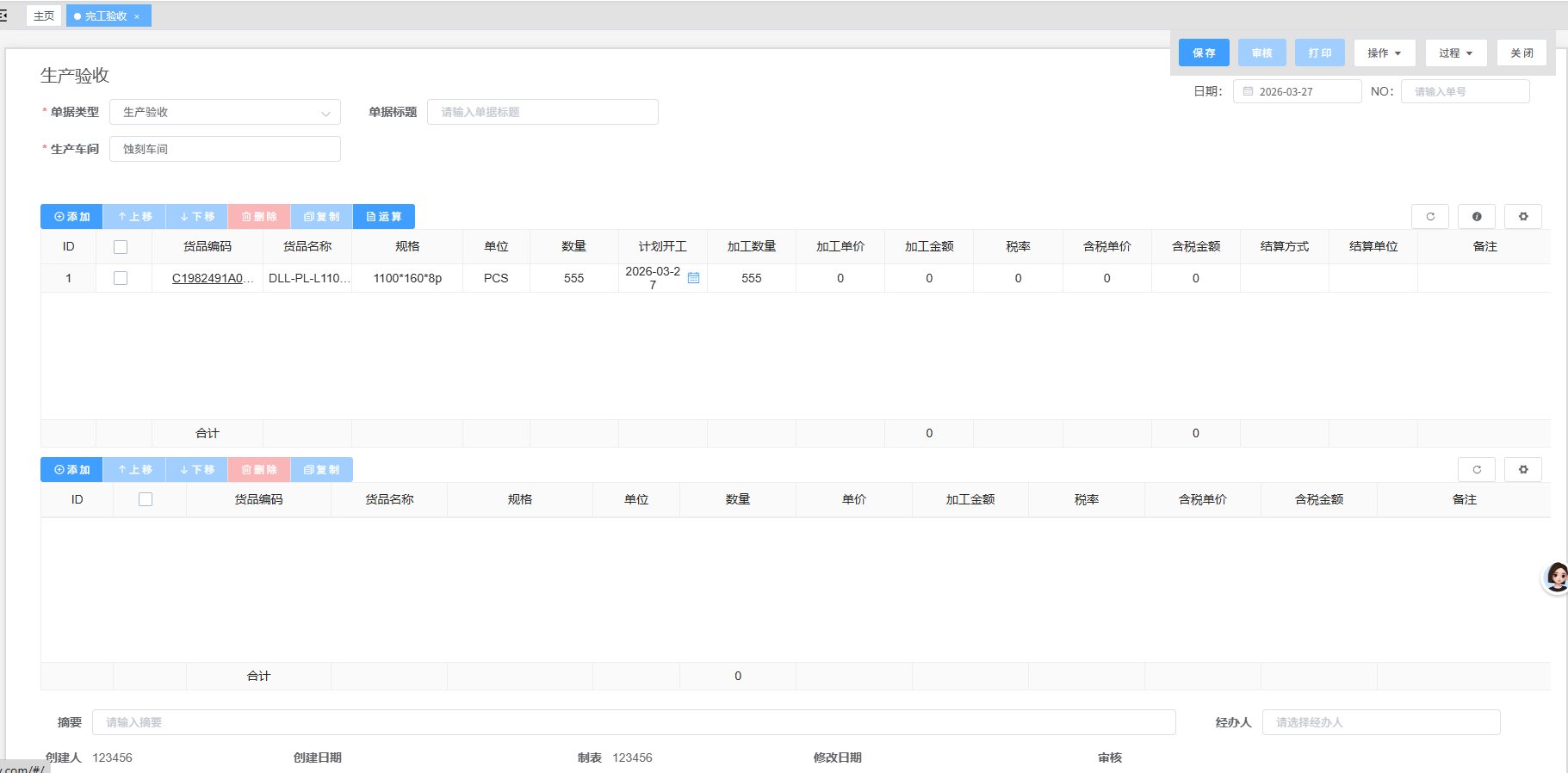This screenshot has width=1568, height=773.
Task: Click refresh icon above second table
Action: tap(1476, 470)
